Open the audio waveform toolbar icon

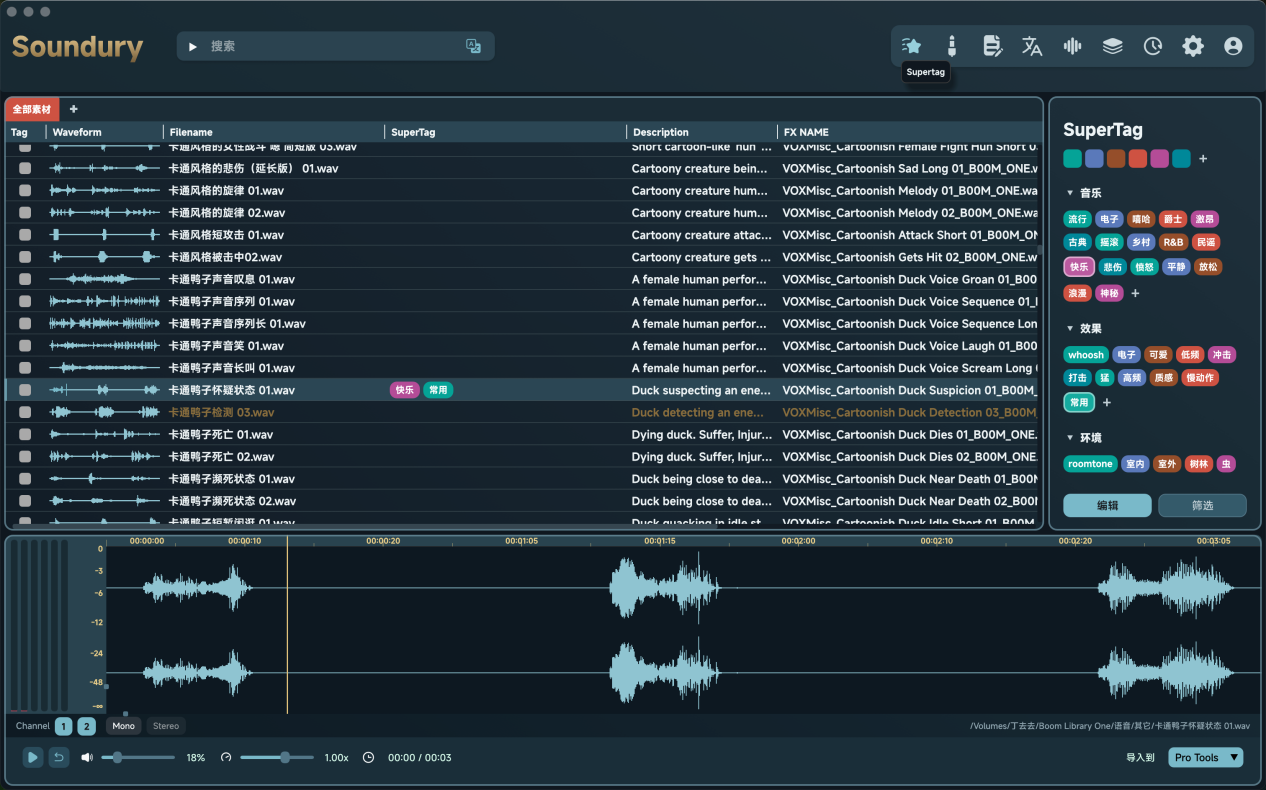(1072, 46)
